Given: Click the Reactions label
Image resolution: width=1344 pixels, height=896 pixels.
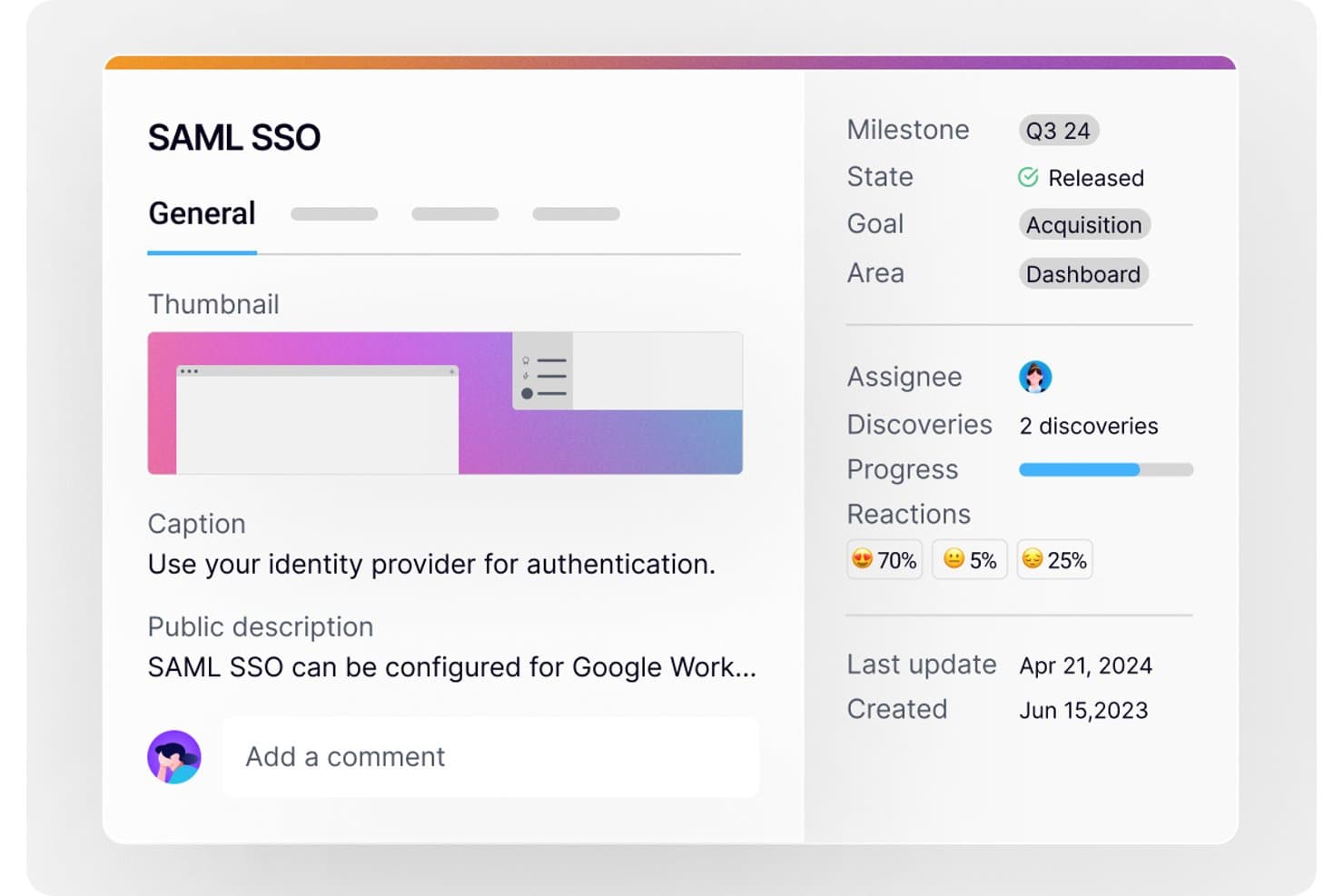Looking at the screenshot, I should click(909, 515).
